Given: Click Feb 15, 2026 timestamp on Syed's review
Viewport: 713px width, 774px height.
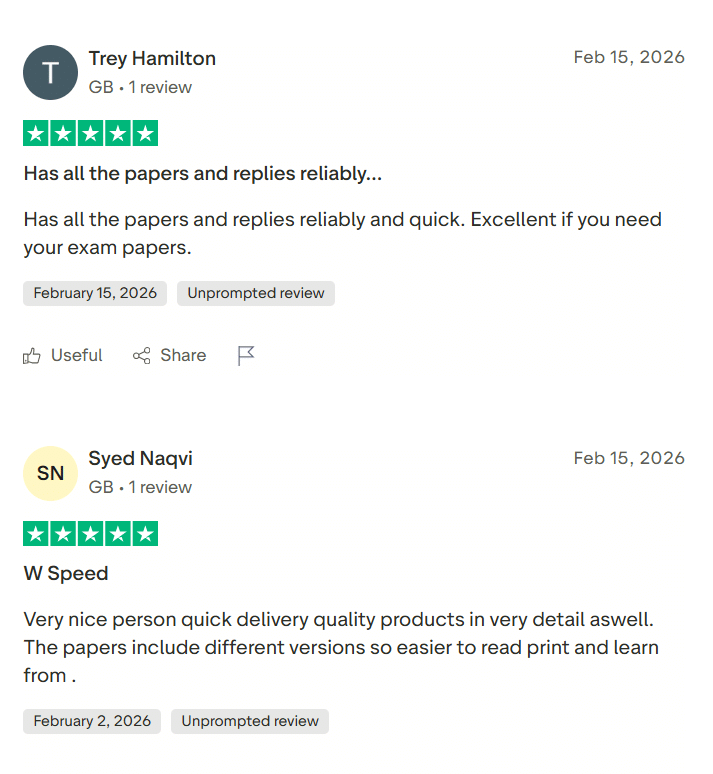Looking at the screenshot, I should 629,458.
